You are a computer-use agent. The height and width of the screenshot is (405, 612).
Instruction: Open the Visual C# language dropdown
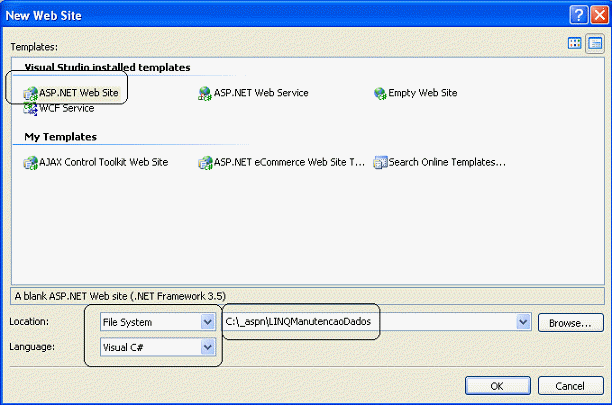click(207, 347)
